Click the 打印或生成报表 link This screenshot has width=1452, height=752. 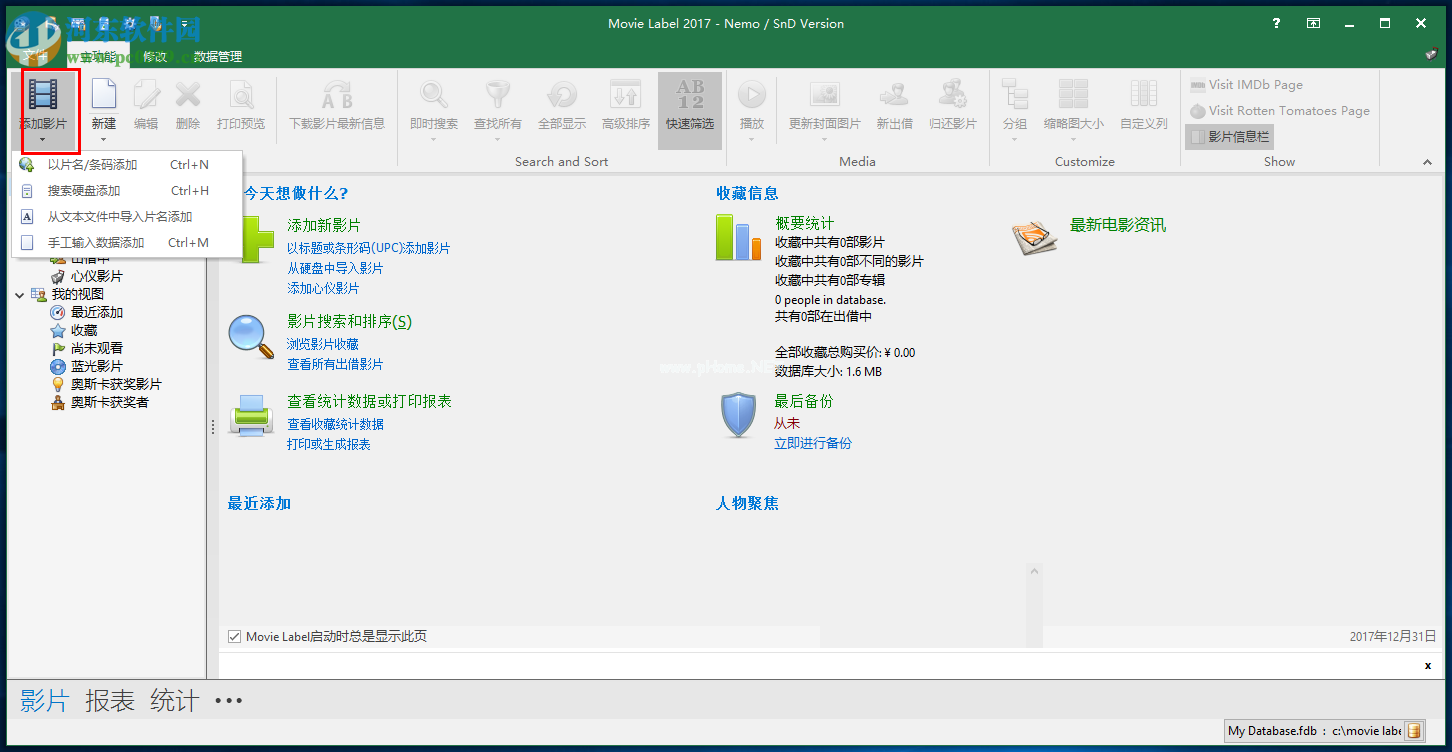click(329, 444)
